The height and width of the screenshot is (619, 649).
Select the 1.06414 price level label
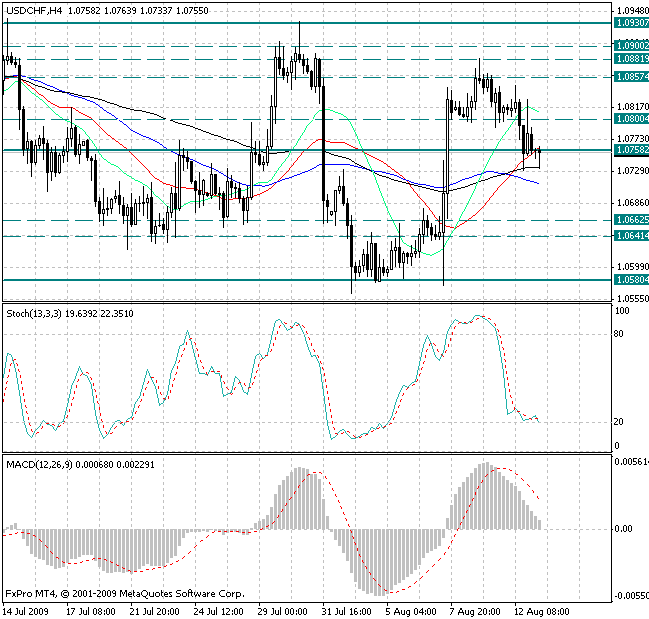pos(630,236)
